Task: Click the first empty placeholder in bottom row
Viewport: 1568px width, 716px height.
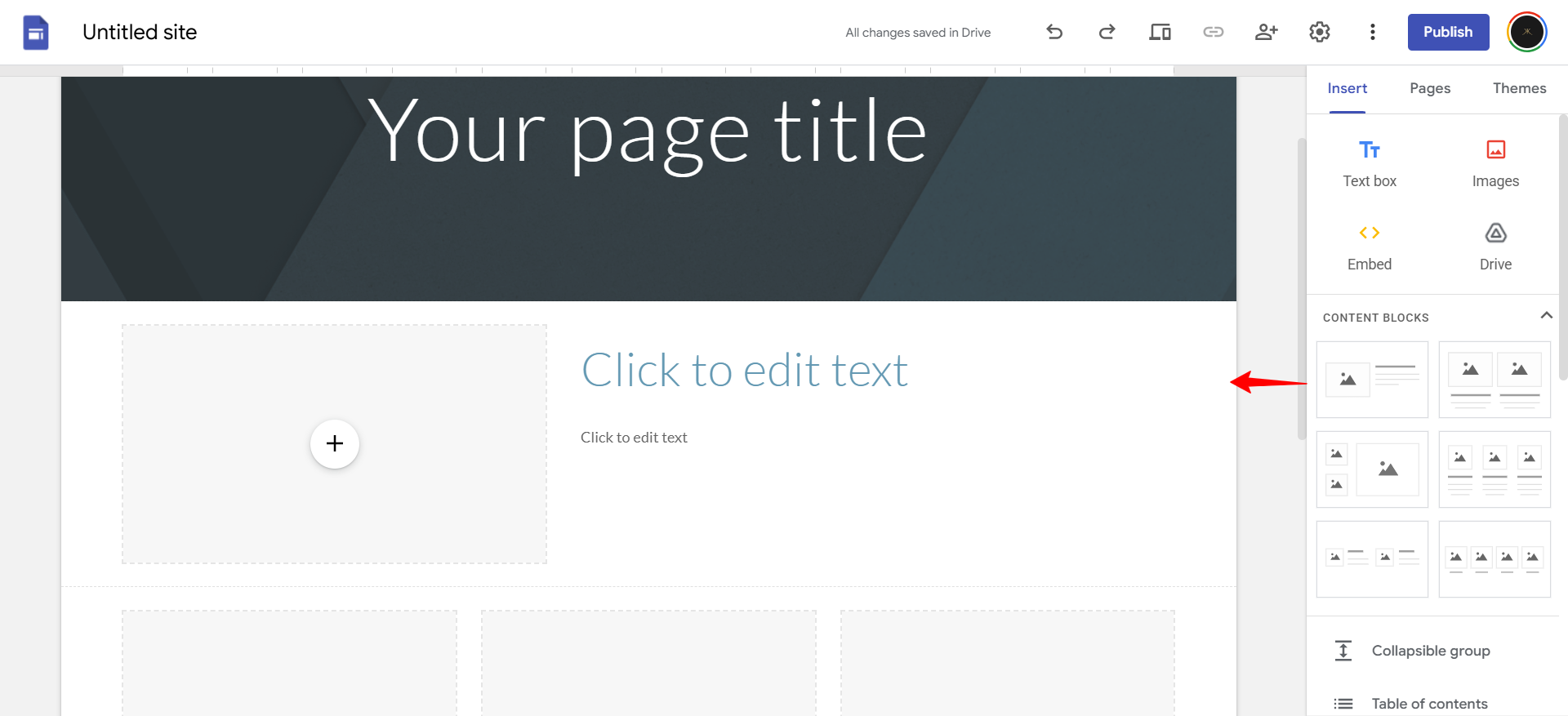Action: pos(289,663)
